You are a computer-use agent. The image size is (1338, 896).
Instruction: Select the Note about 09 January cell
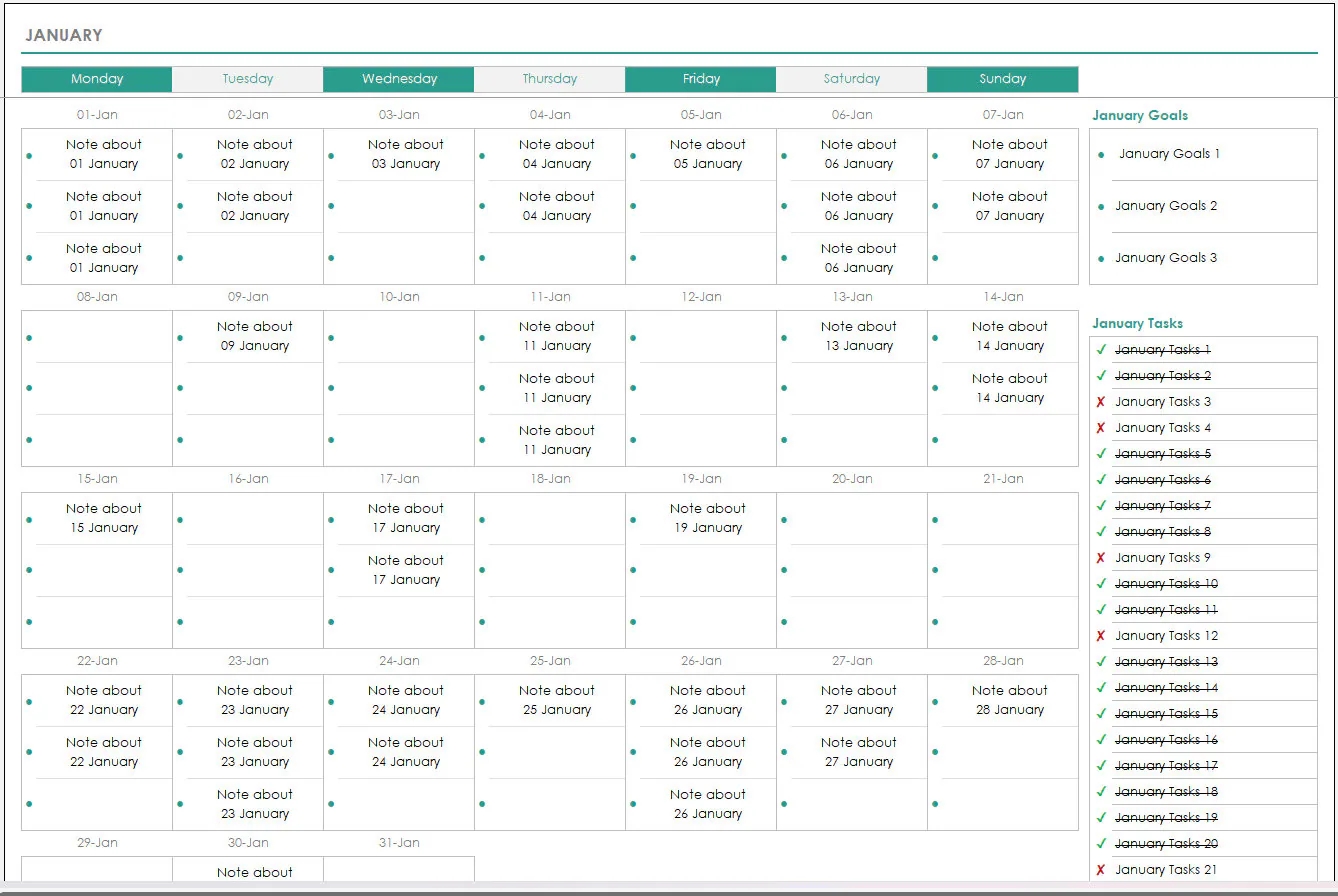pyautogui.click(x=254, y=336)
